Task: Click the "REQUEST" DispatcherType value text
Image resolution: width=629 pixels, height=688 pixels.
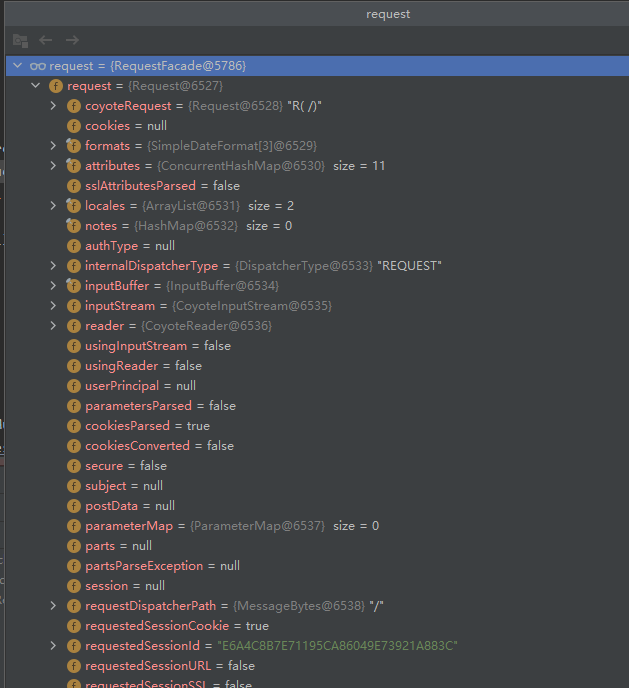Action: 409,266
